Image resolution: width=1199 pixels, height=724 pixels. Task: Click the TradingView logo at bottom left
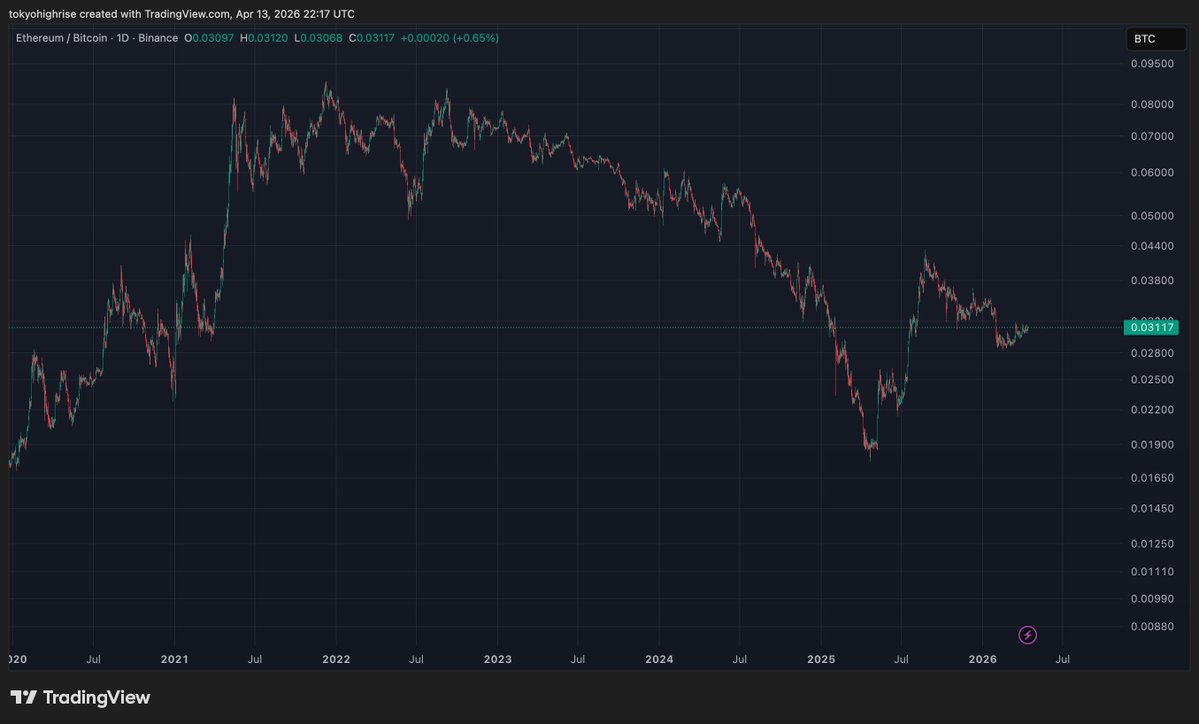click(80, 697)
